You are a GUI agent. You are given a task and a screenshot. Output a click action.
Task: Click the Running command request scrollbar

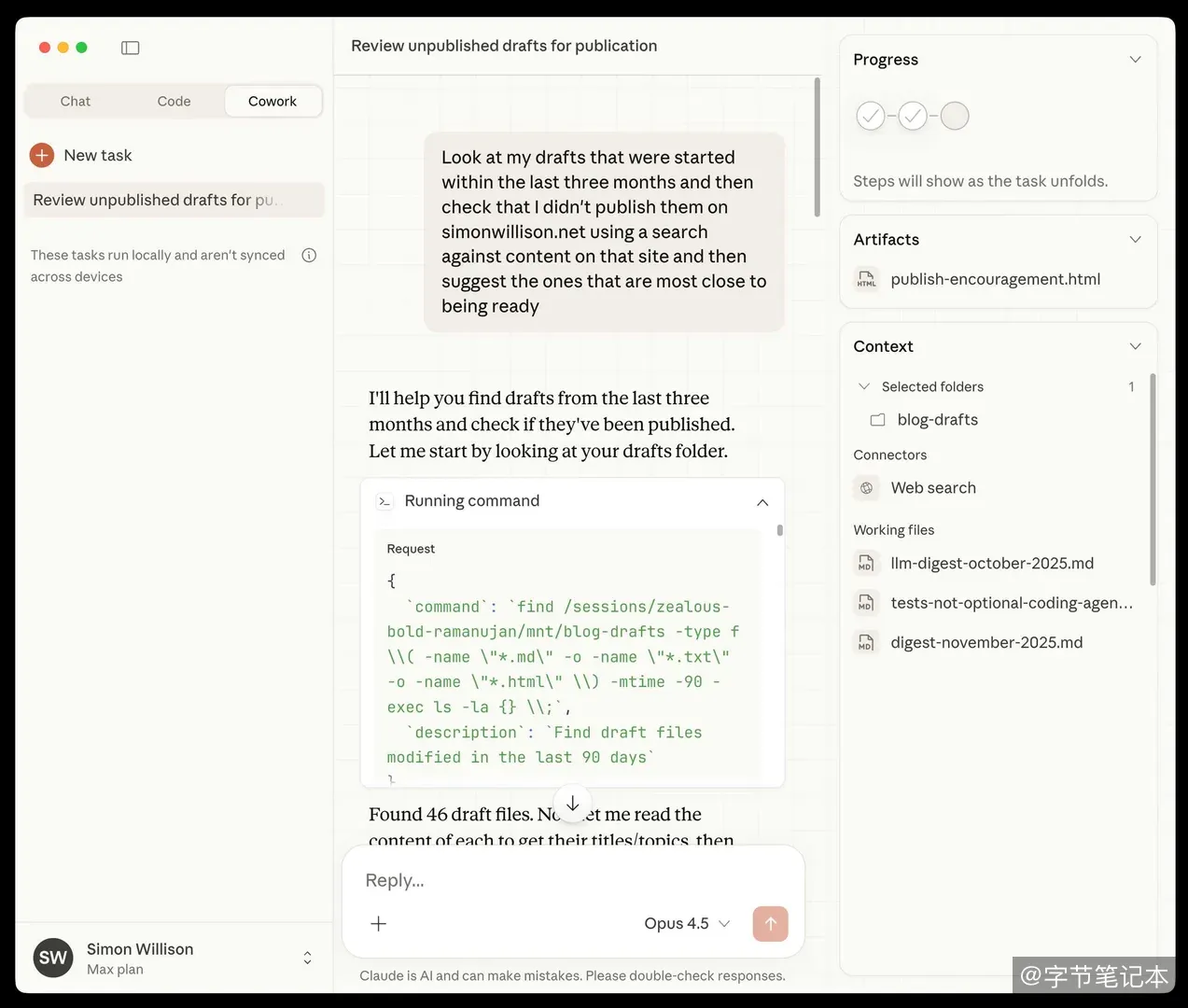(779, 530)
